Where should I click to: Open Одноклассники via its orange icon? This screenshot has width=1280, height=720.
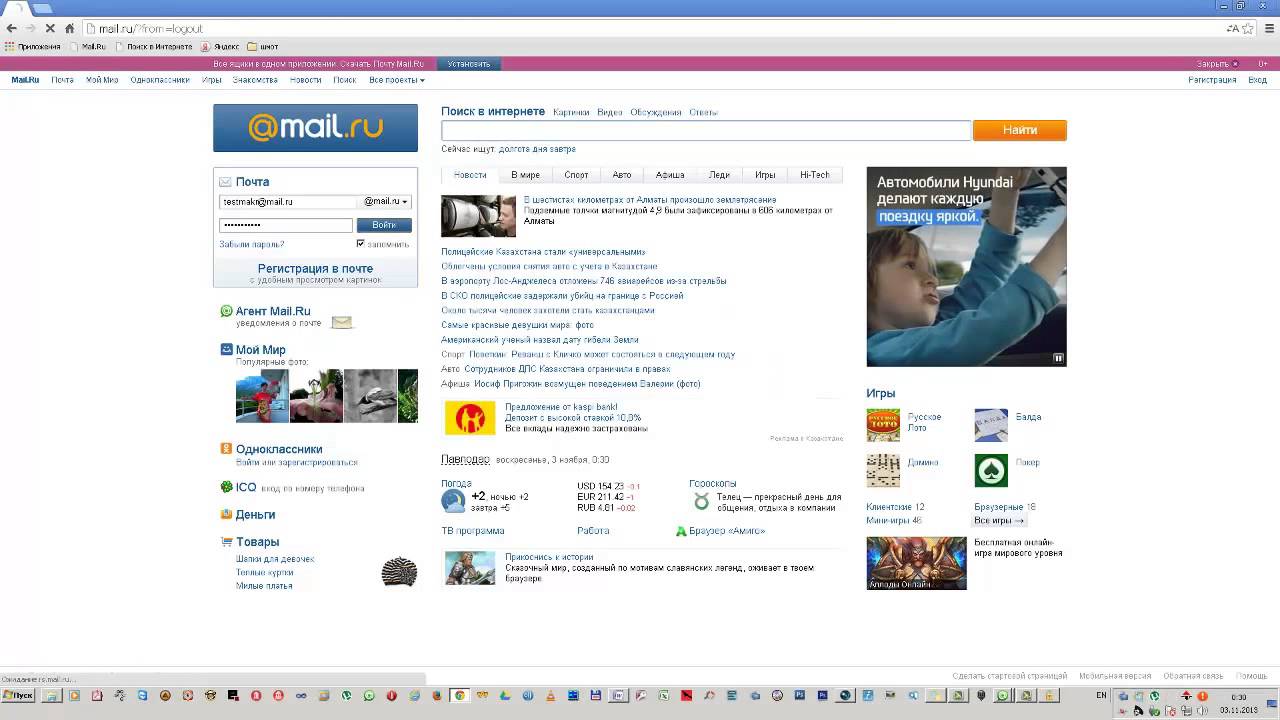[x=227, y=449]
